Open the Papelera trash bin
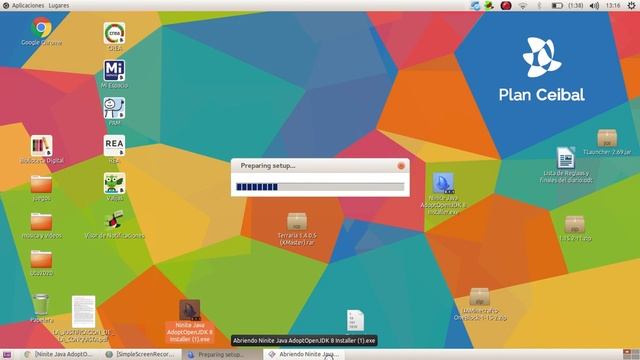 41,304
